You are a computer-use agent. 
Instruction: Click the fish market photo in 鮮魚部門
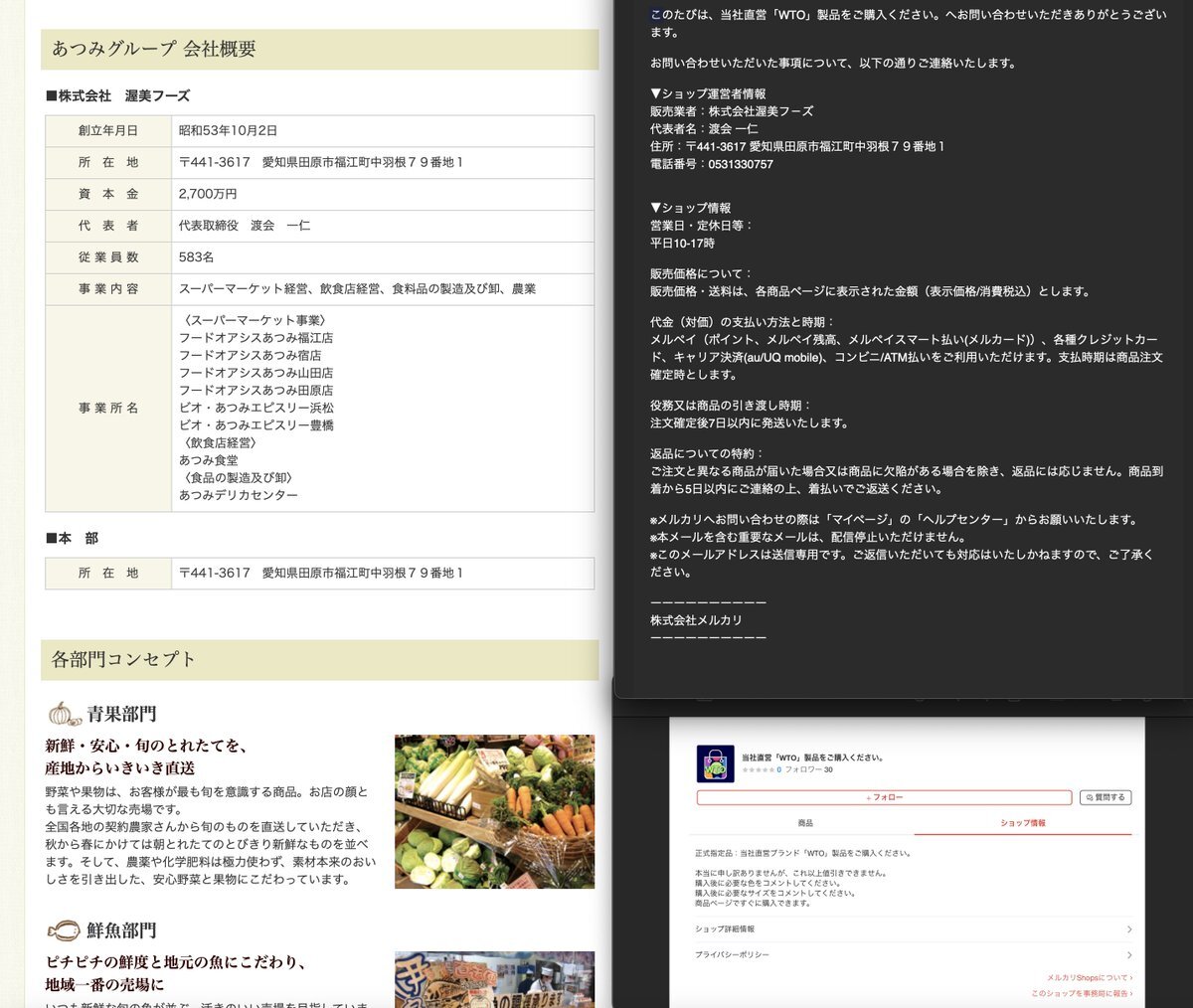pos(494,979)
